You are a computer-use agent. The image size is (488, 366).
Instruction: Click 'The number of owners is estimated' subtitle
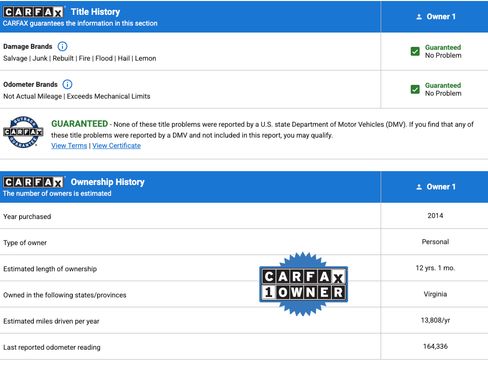click(57, 193)
